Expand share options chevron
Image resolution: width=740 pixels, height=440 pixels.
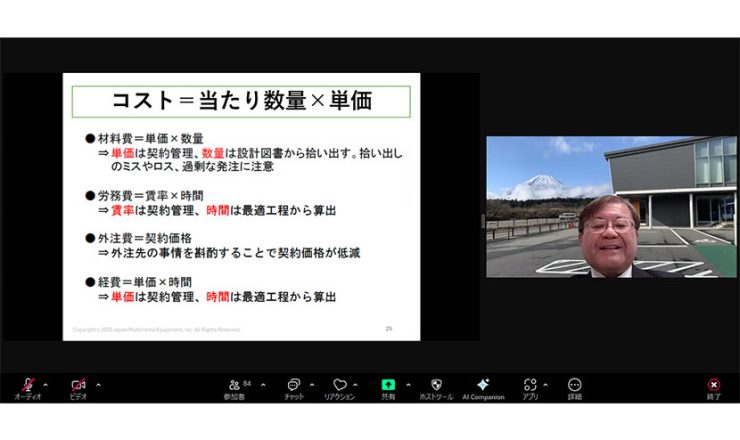(x=407, y=384)
